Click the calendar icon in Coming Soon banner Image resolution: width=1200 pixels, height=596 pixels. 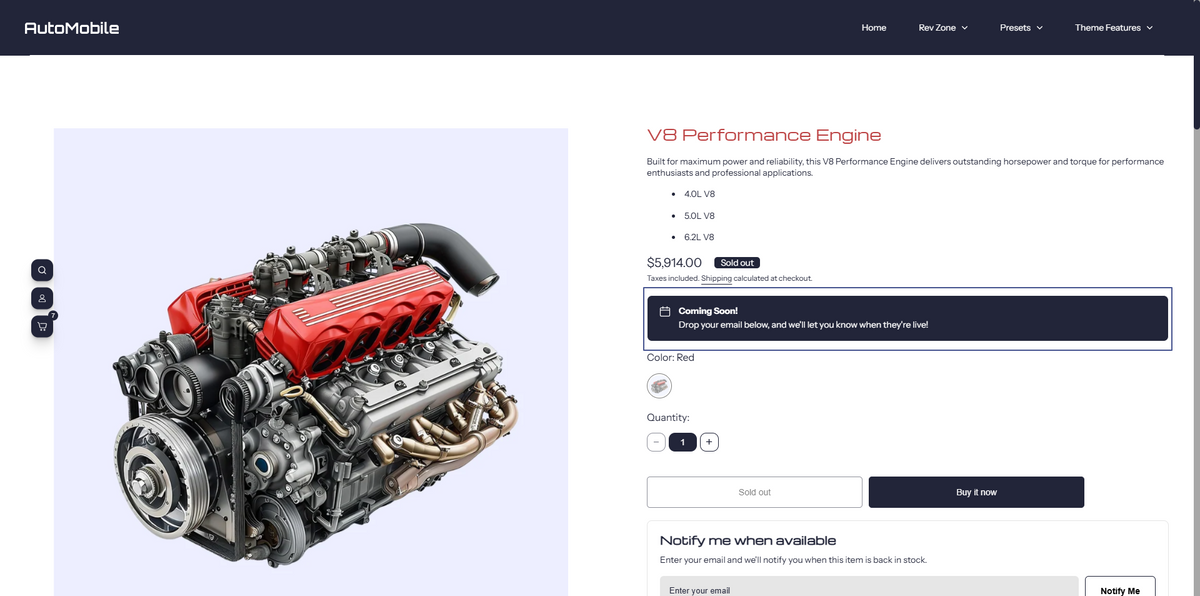click(664, 311)
